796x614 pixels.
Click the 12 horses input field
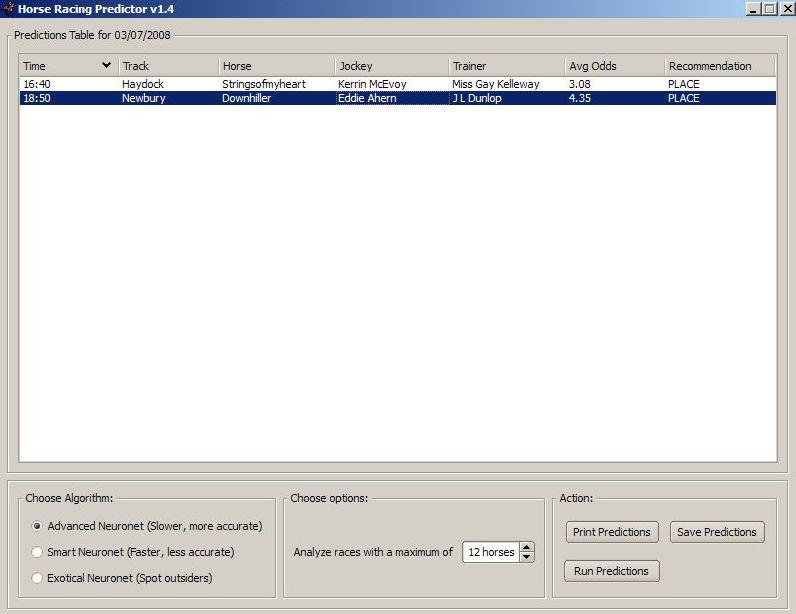[491, 552]
